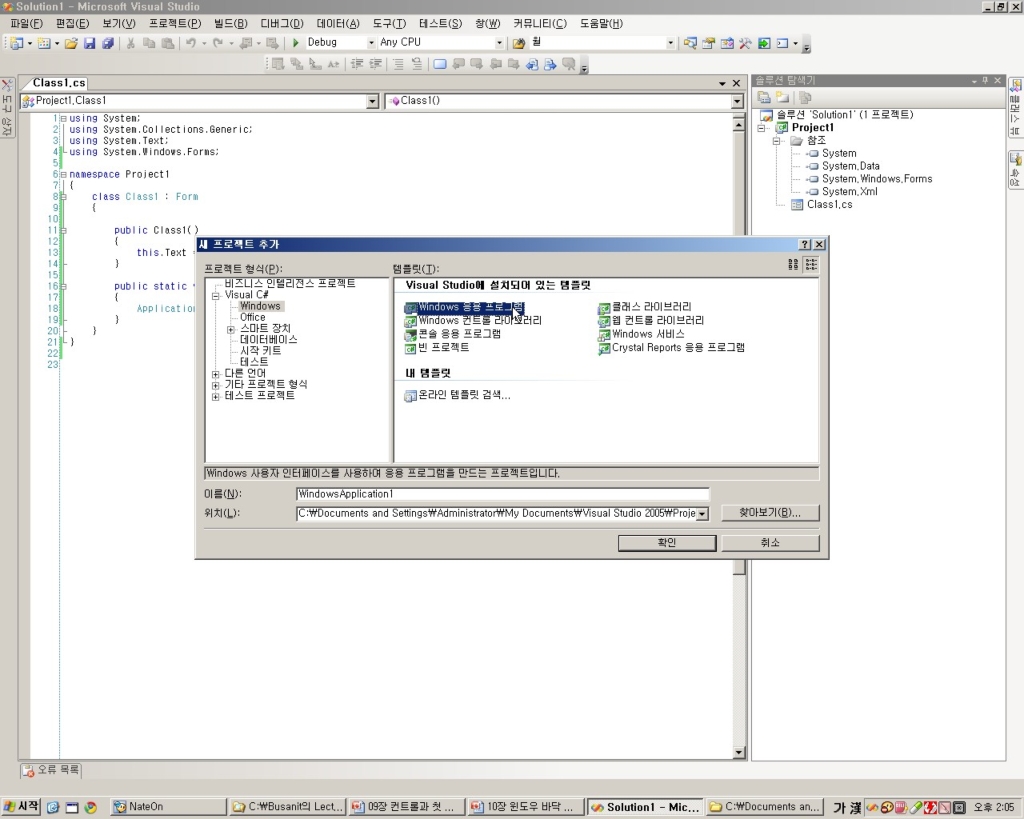Image resolution: width=1024 pixels, height=819 pixels.
Task: Click 확인 button in dialog
Action: pyautogui.click(x=667, y=543)
